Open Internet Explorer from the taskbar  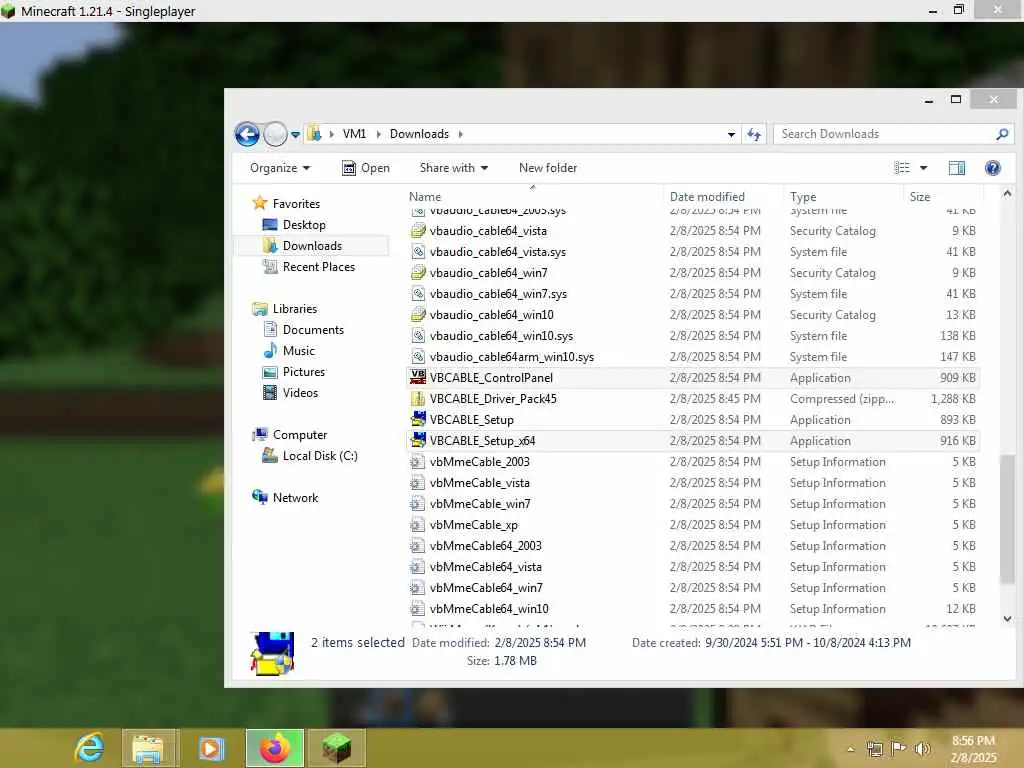[x=89, y=748]
